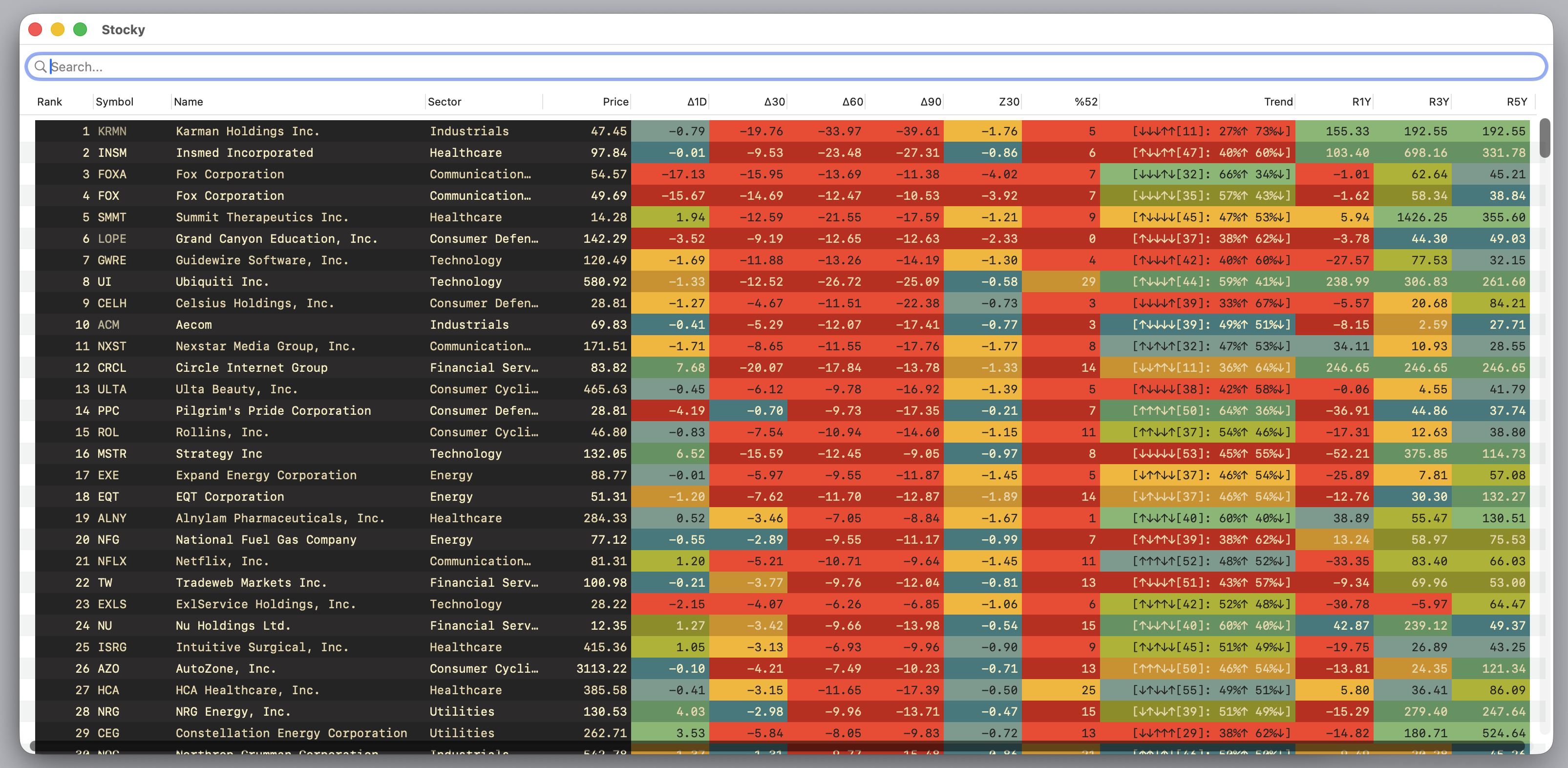
Task: Click Nu Holdings Ltd. name
Action: (233, 626)
